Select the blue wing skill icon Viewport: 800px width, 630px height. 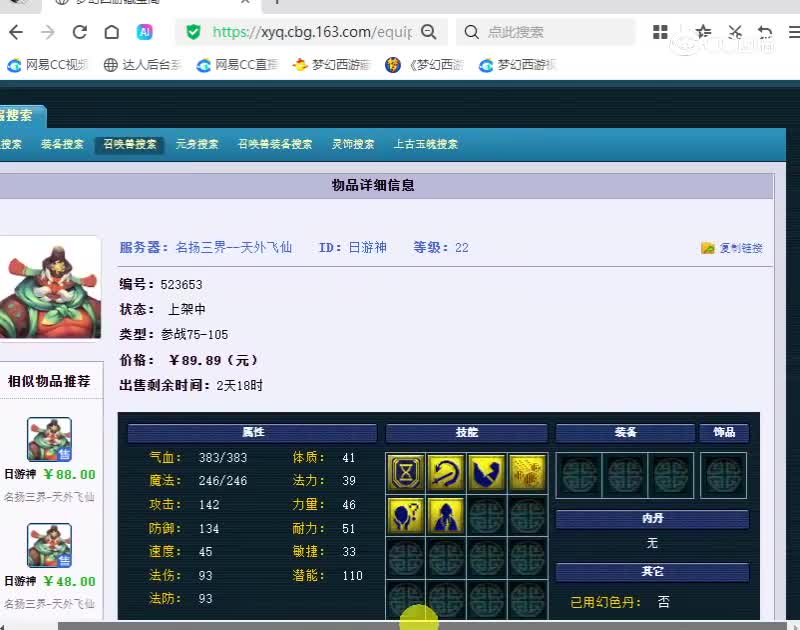click(487, 473)
